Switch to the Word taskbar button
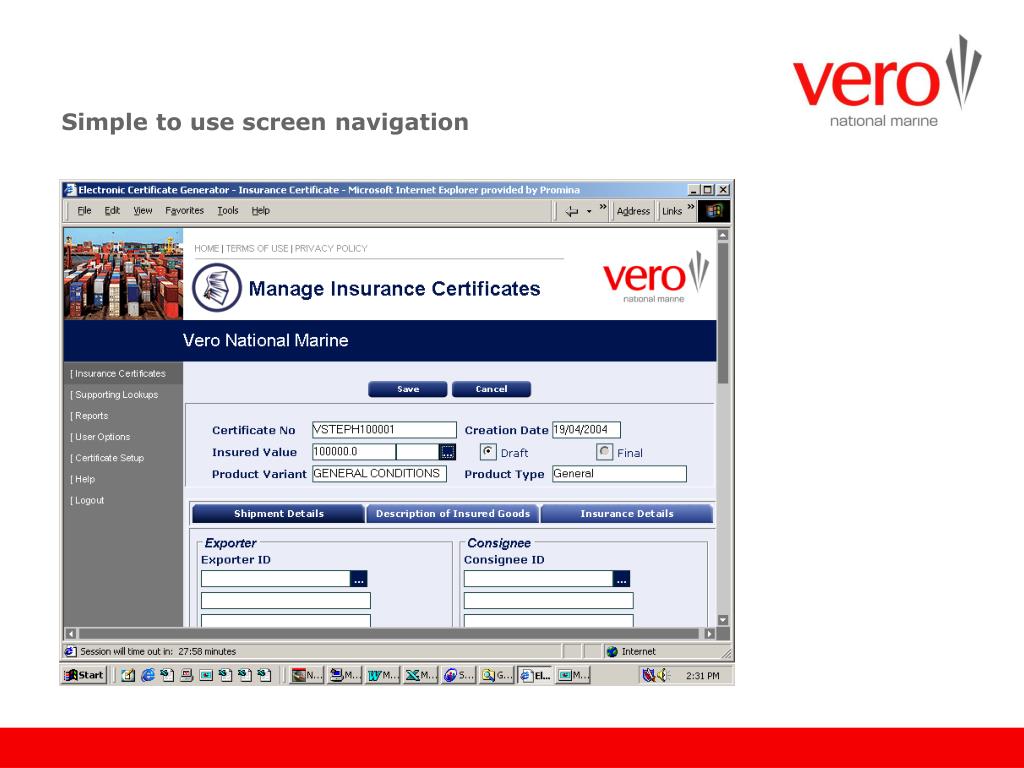Screen dimensions: 1024x768 (382, 675)
